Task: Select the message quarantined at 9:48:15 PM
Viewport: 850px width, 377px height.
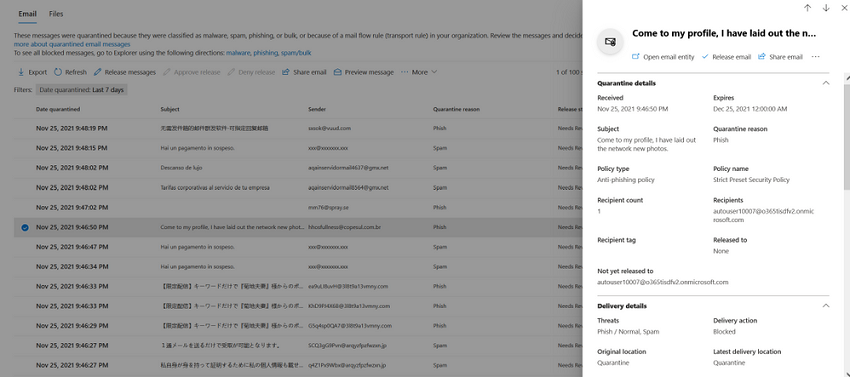Action: tap(298, 148)
